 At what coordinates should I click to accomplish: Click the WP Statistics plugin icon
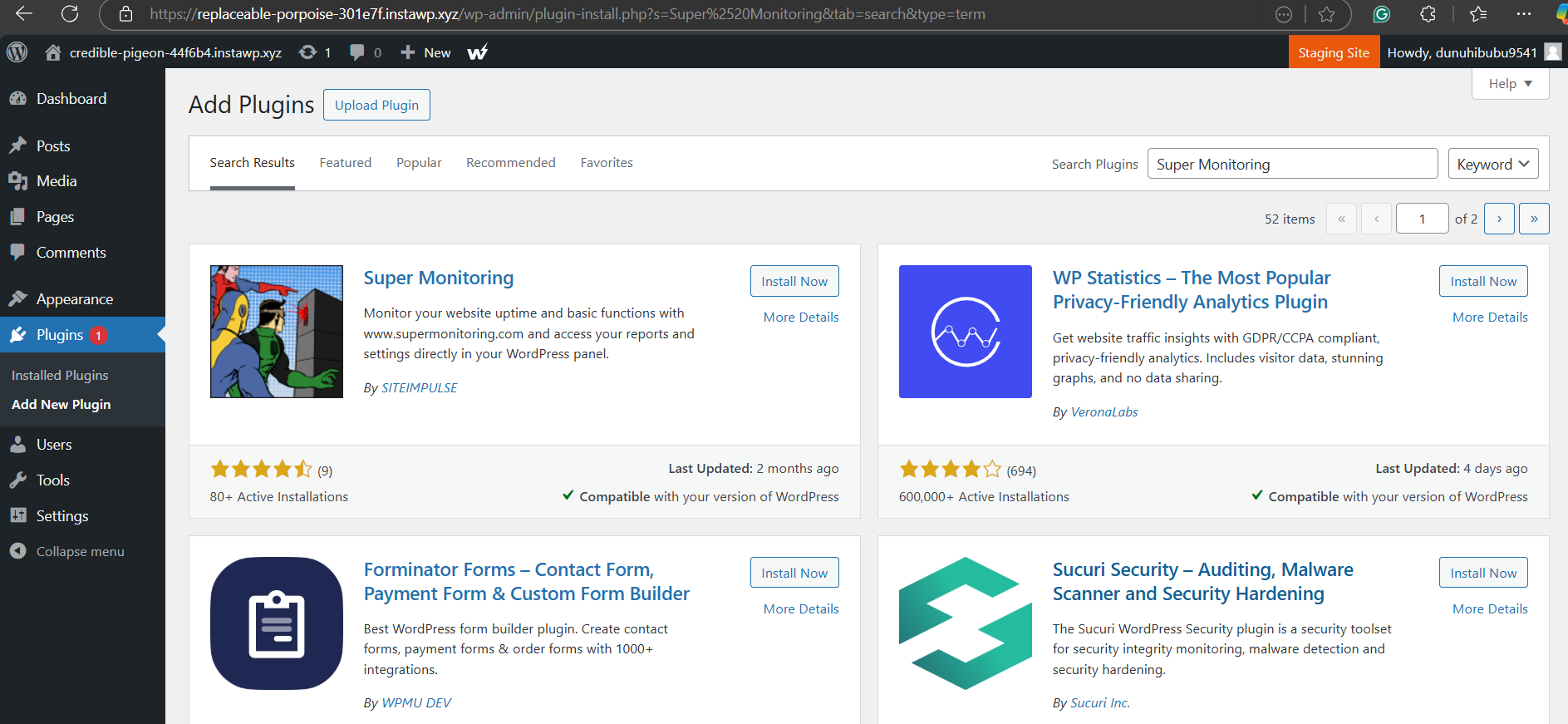[966, 332]
